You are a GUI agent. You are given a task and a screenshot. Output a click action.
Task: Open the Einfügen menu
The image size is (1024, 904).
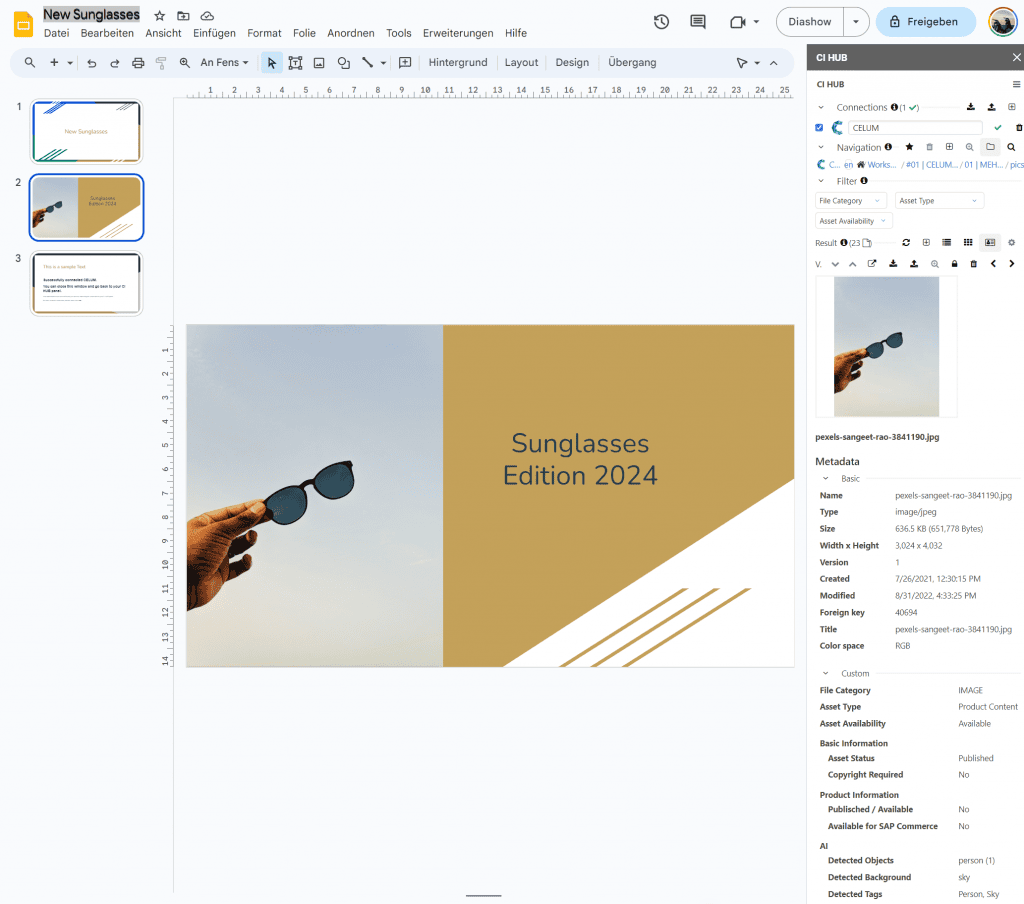[x=214, y=33]
